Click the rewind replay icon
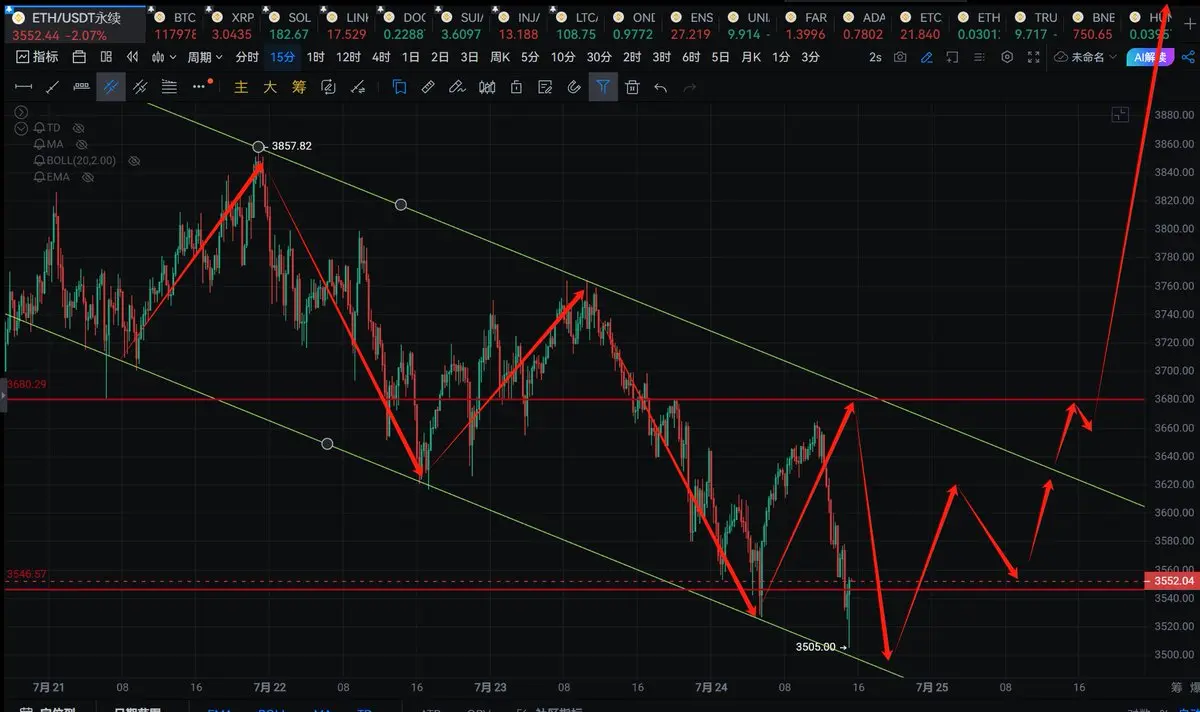Viewport: 1200px width, 712px height. pyautogui.click(x=132, y=57)
